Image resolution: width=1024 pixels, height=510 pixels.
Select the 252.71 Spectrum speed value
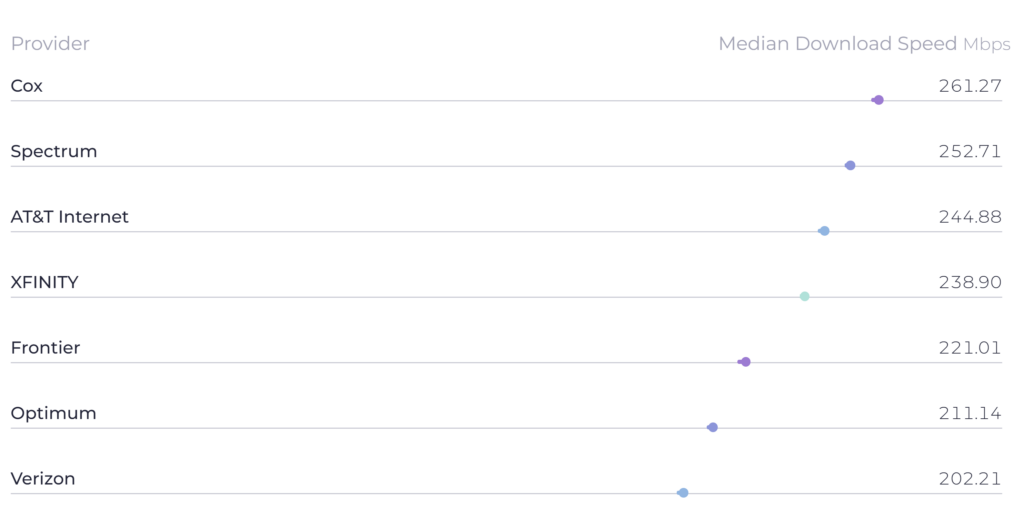point(970,152)
